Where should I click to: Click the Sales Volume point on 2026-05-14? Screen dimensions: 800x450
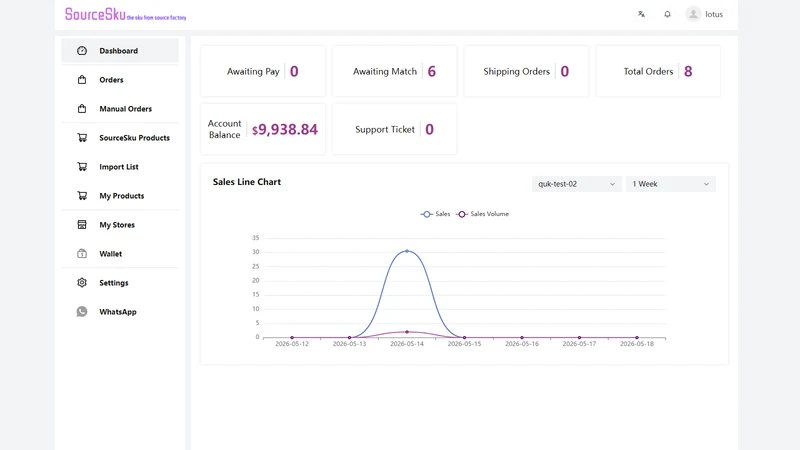click(407, 332)
